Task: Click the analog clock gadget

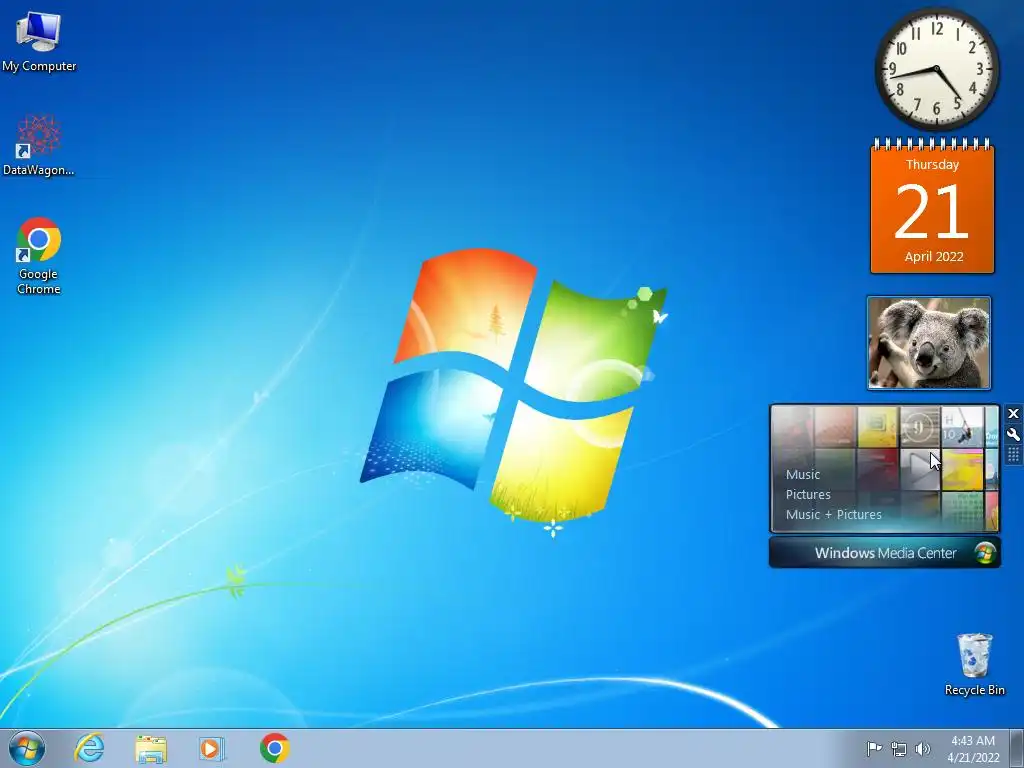Action: [x=936, y=69]
